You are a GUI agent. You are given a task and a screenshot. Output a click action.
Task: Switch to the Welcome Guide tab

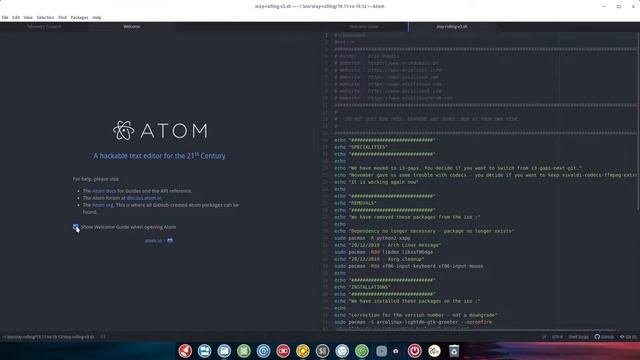[x=364, y=27]
